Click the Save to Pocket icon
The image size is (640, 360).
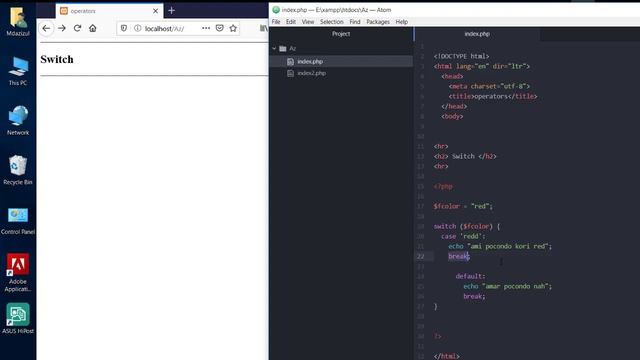pyautogui.click(x=220, y=28)
